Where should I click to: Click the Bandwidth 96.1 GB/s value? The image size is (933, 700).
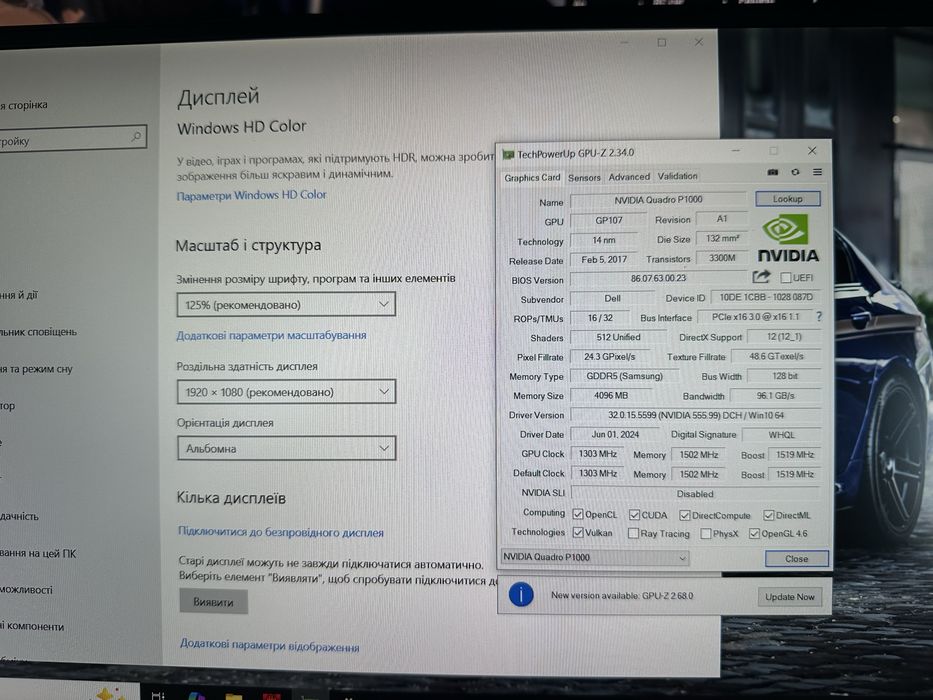click(x=775, y=396)
